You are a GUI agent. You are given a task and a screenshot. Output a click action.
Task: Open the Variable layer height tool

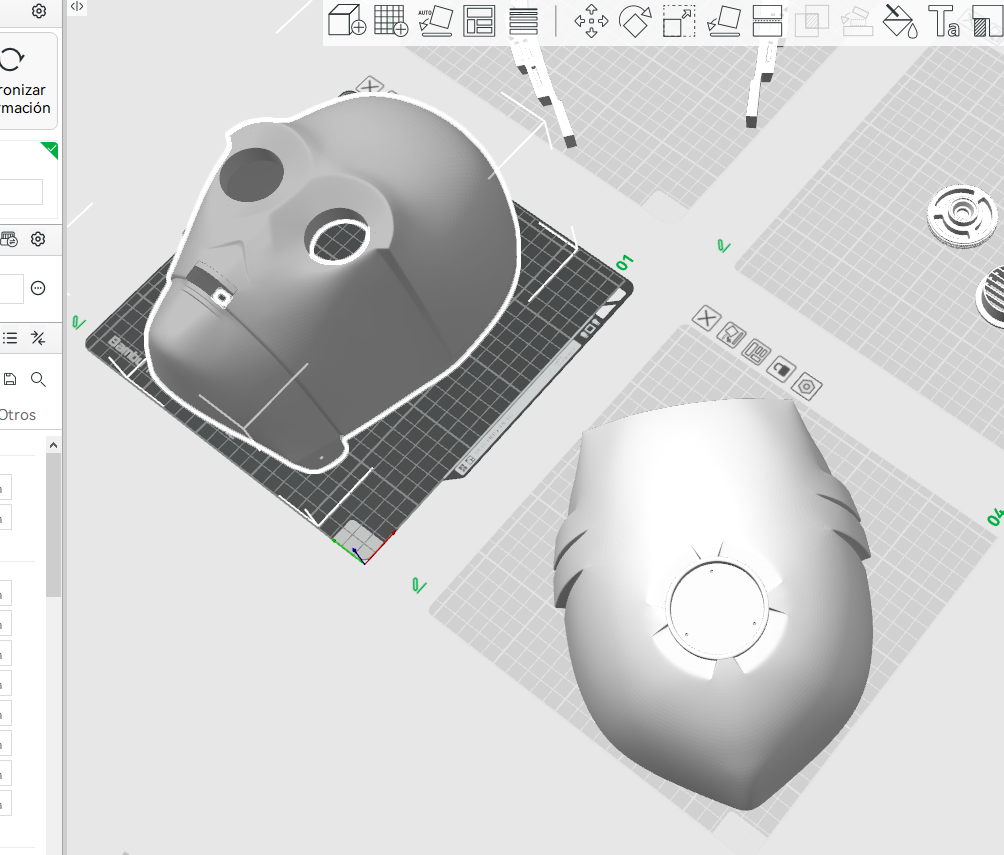(523, 20)
